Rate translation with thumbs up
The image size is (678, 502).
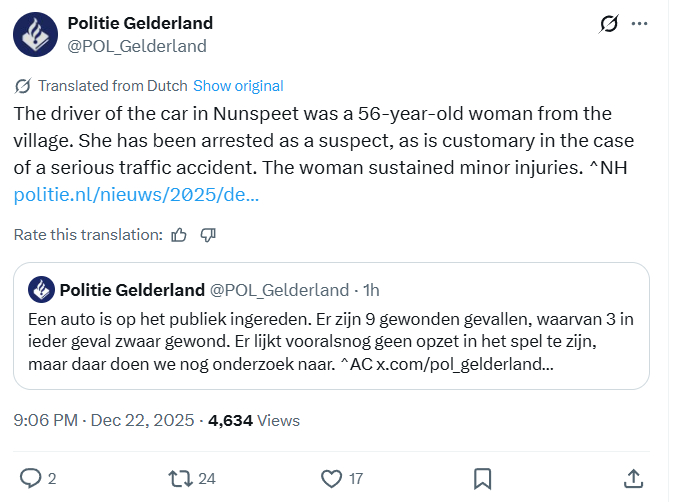pyautogui.click(x=179, y=235)
